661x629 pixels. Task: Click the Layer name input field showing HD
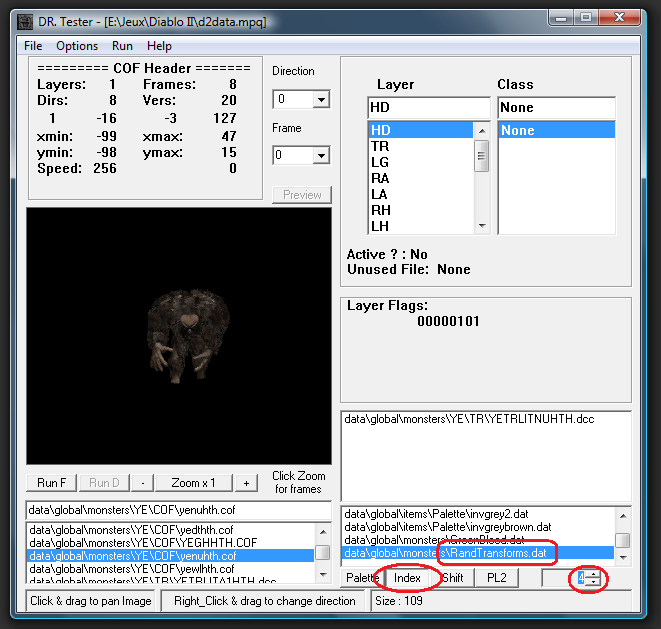(x=429, y=108)
